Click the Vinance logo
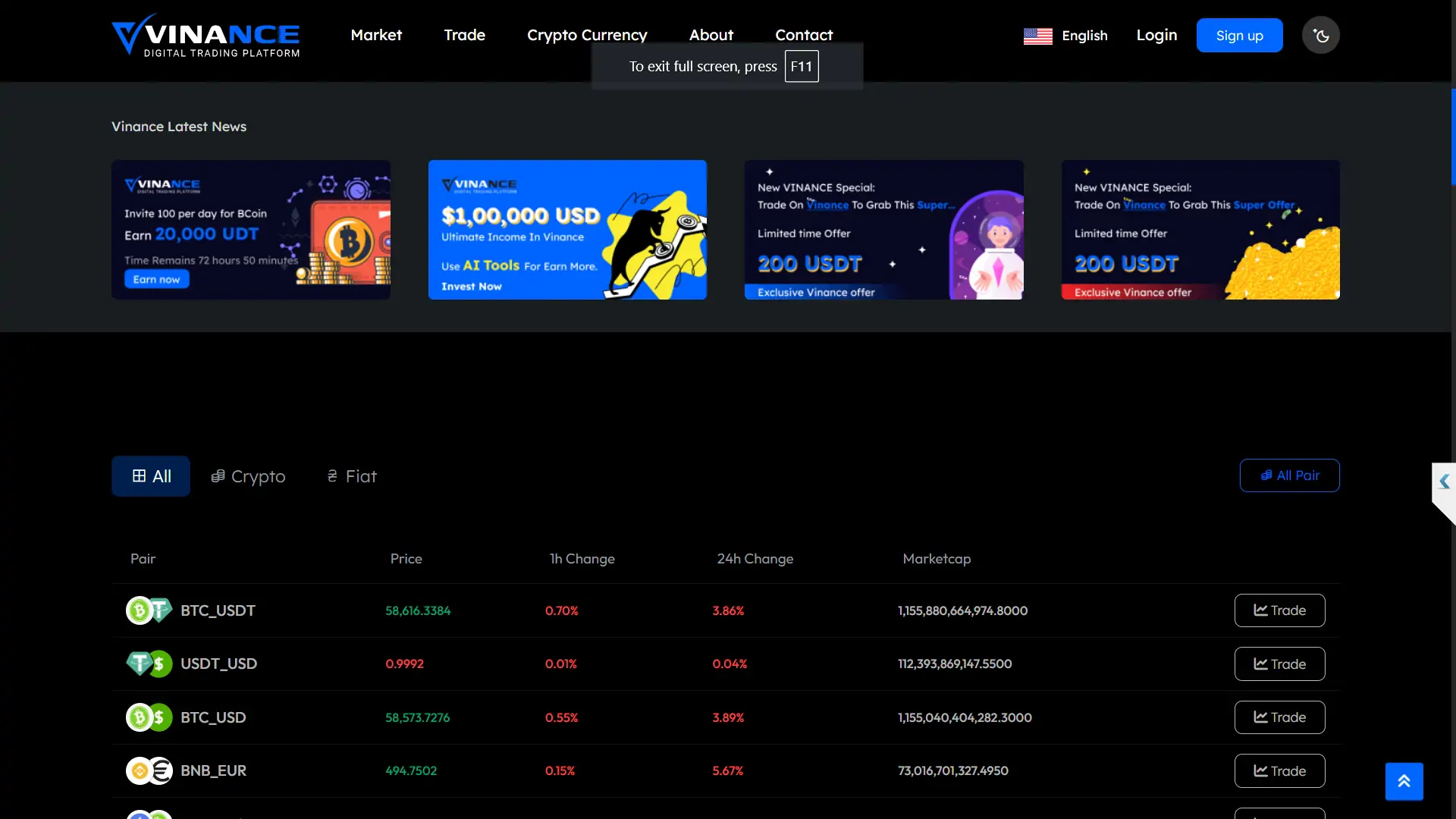 tap(206, 35)
